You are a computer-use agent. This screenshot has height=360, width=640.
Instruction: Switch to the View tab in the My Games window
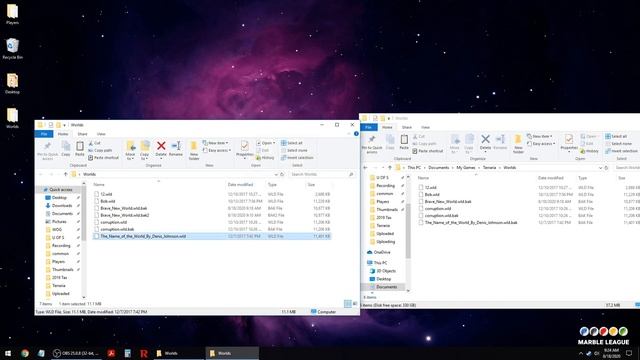tap(425, 127)
